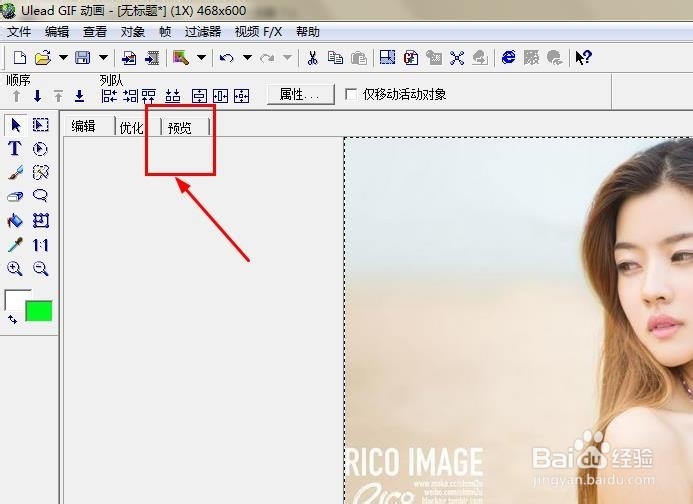
Task: Expand the Save dropdown arrow
Action: 103,57
